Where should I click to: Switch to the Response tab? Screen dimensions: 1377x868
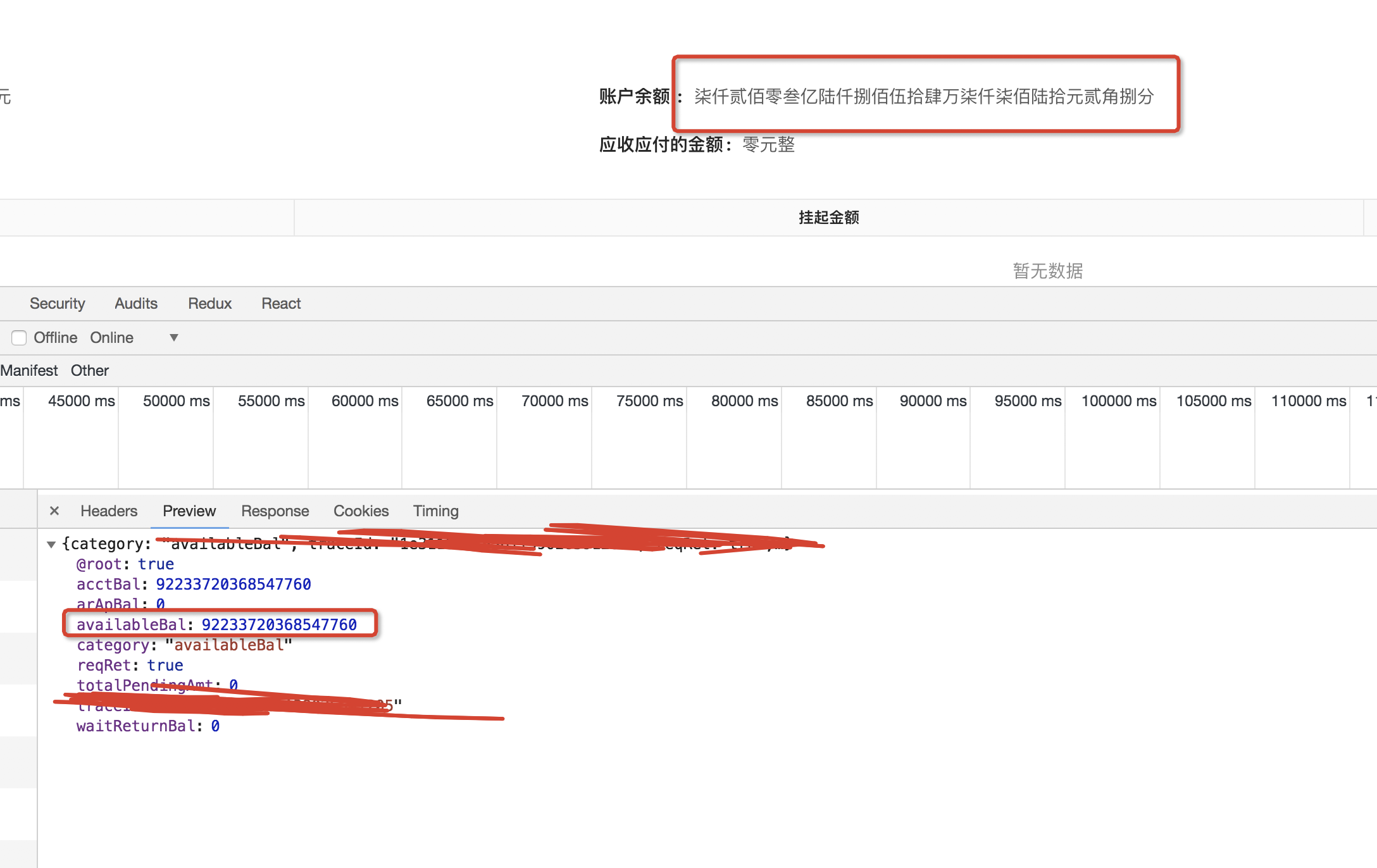coord(275,511)
